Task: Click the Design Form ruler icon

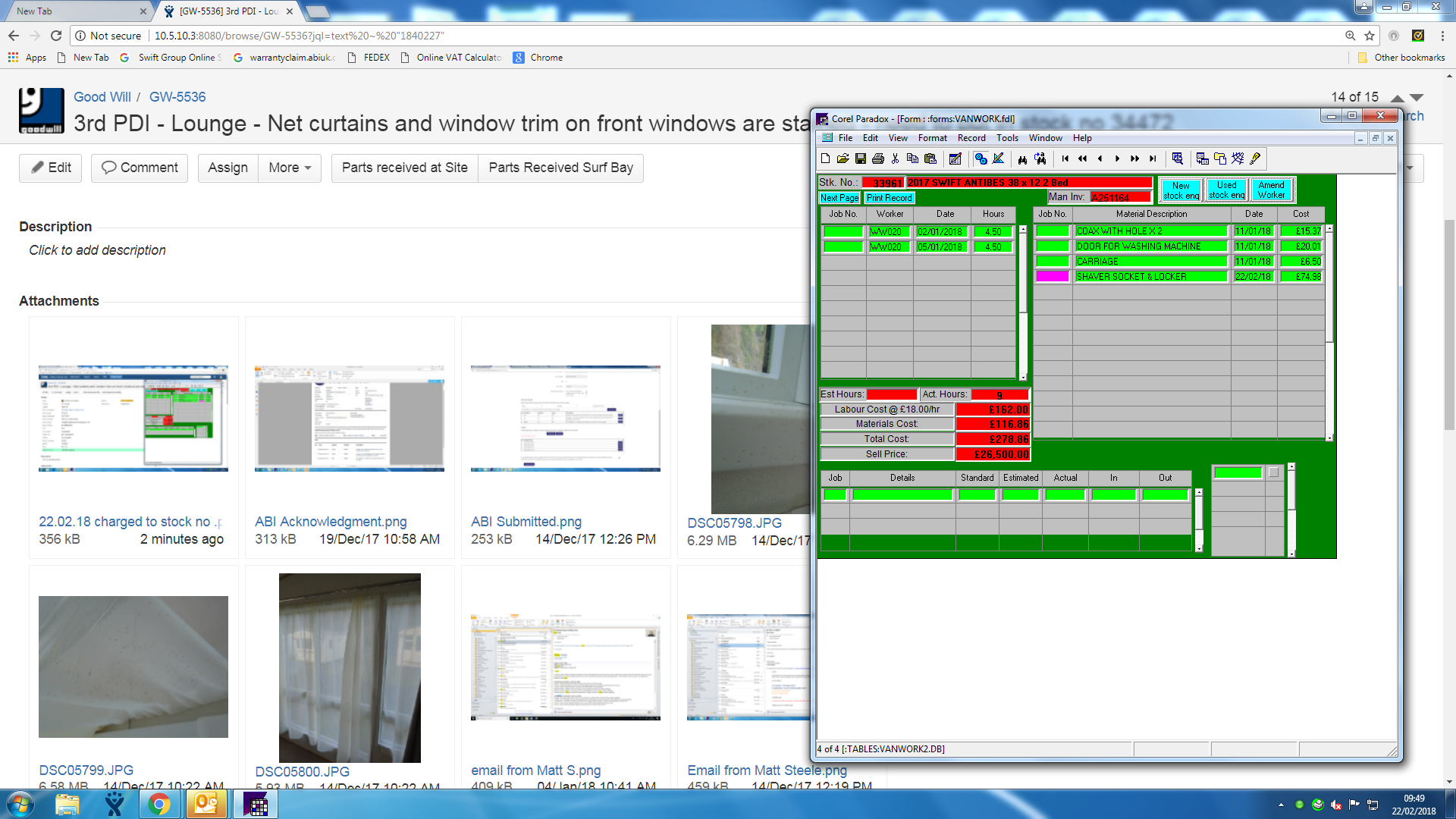Action: click(999, 158)
